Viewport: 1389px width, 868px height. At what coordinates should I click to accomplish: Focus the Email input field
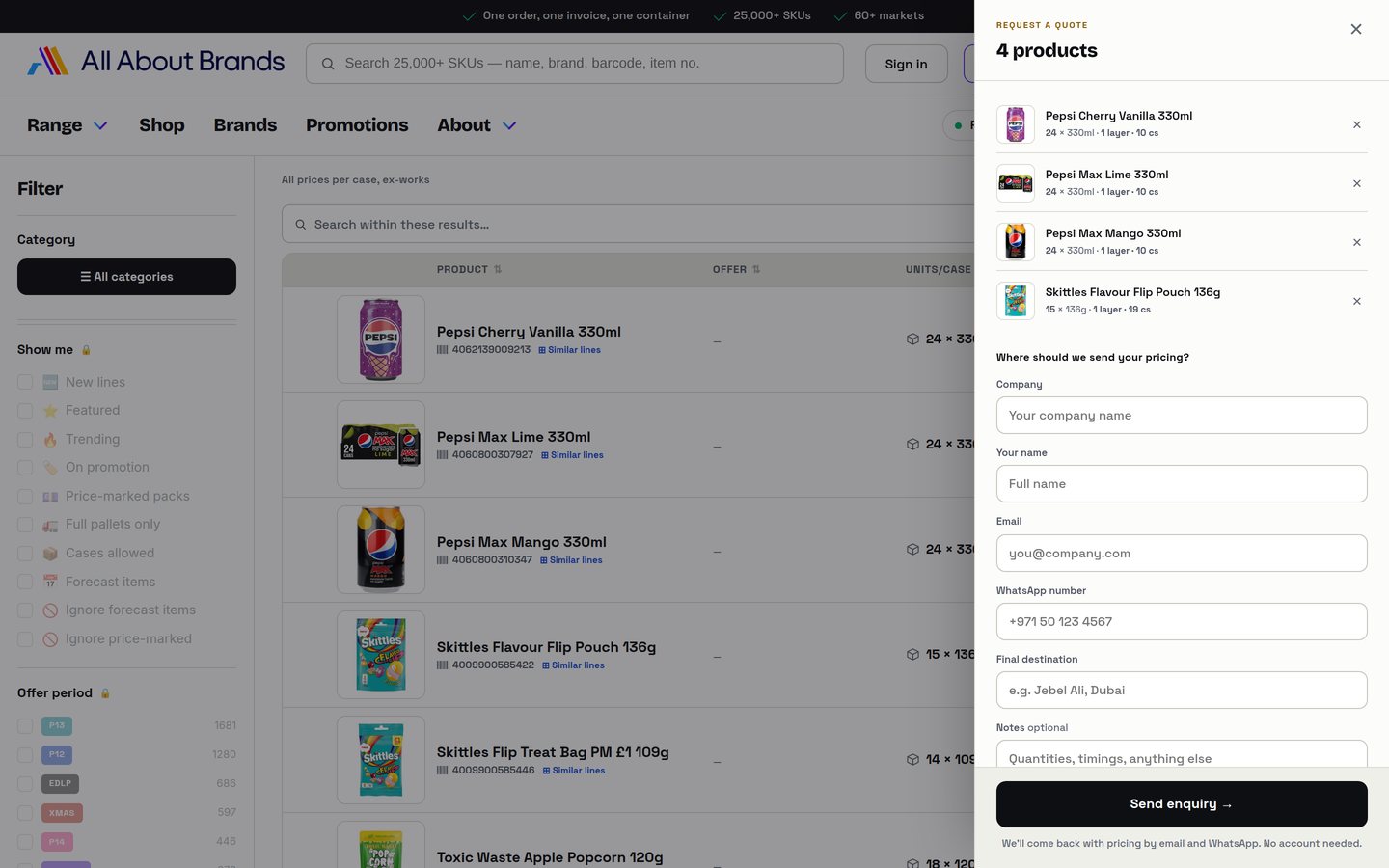click(x=1182, y=554)
